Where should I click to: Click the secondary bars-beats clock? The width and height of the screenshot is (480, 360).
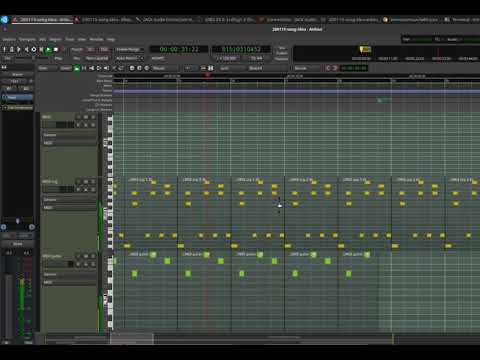[x=241, y=49]
